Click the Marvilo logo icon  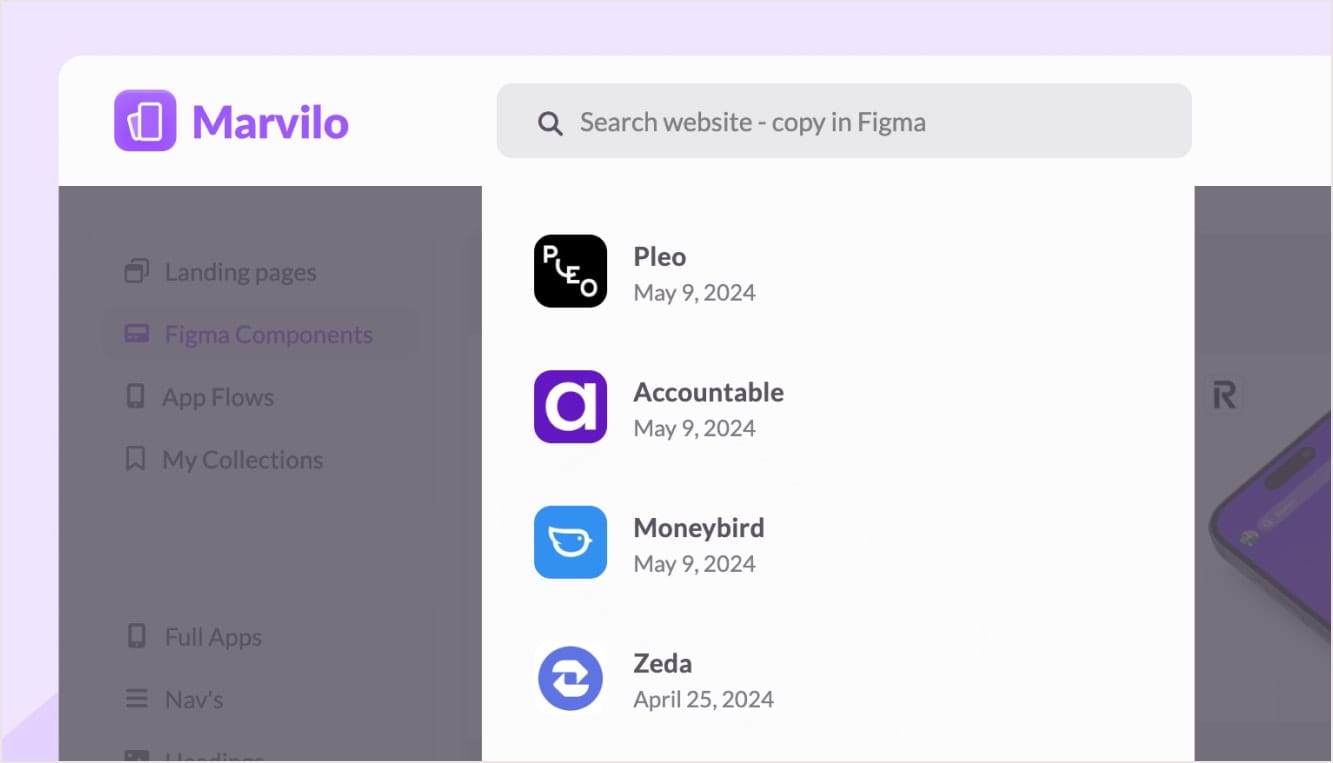(145, 121)
